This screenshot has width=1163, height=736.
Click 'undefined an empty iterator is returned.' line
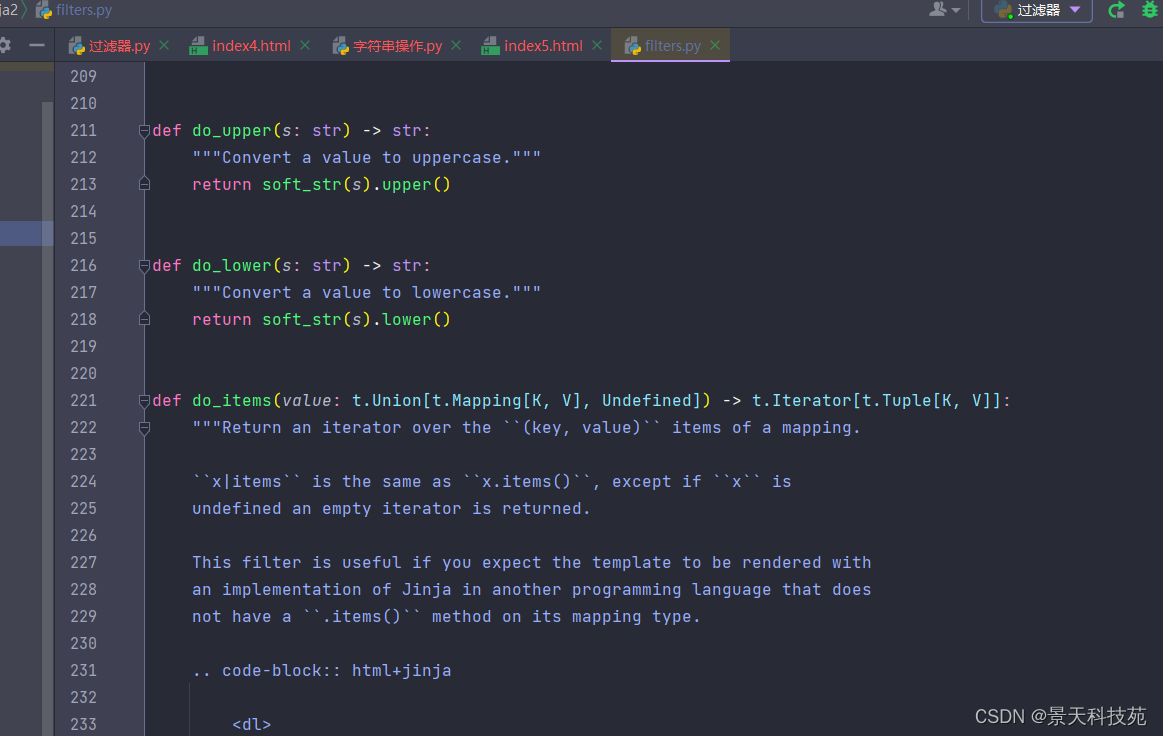point(391,509)
